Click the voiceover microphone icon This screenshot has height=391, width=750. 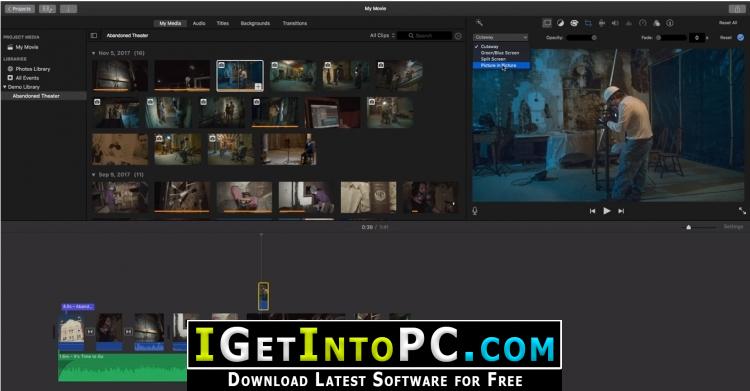474,211
